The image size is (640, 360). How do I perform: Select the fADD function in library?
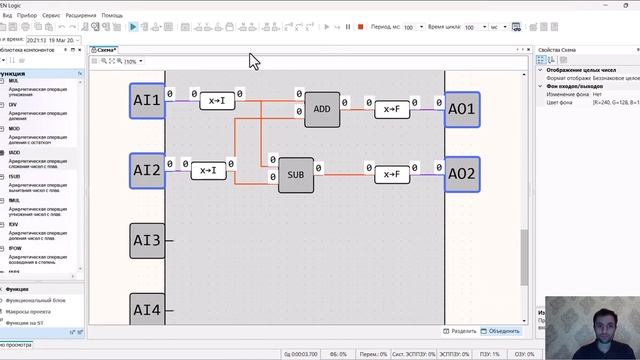(x=14, y=153)
